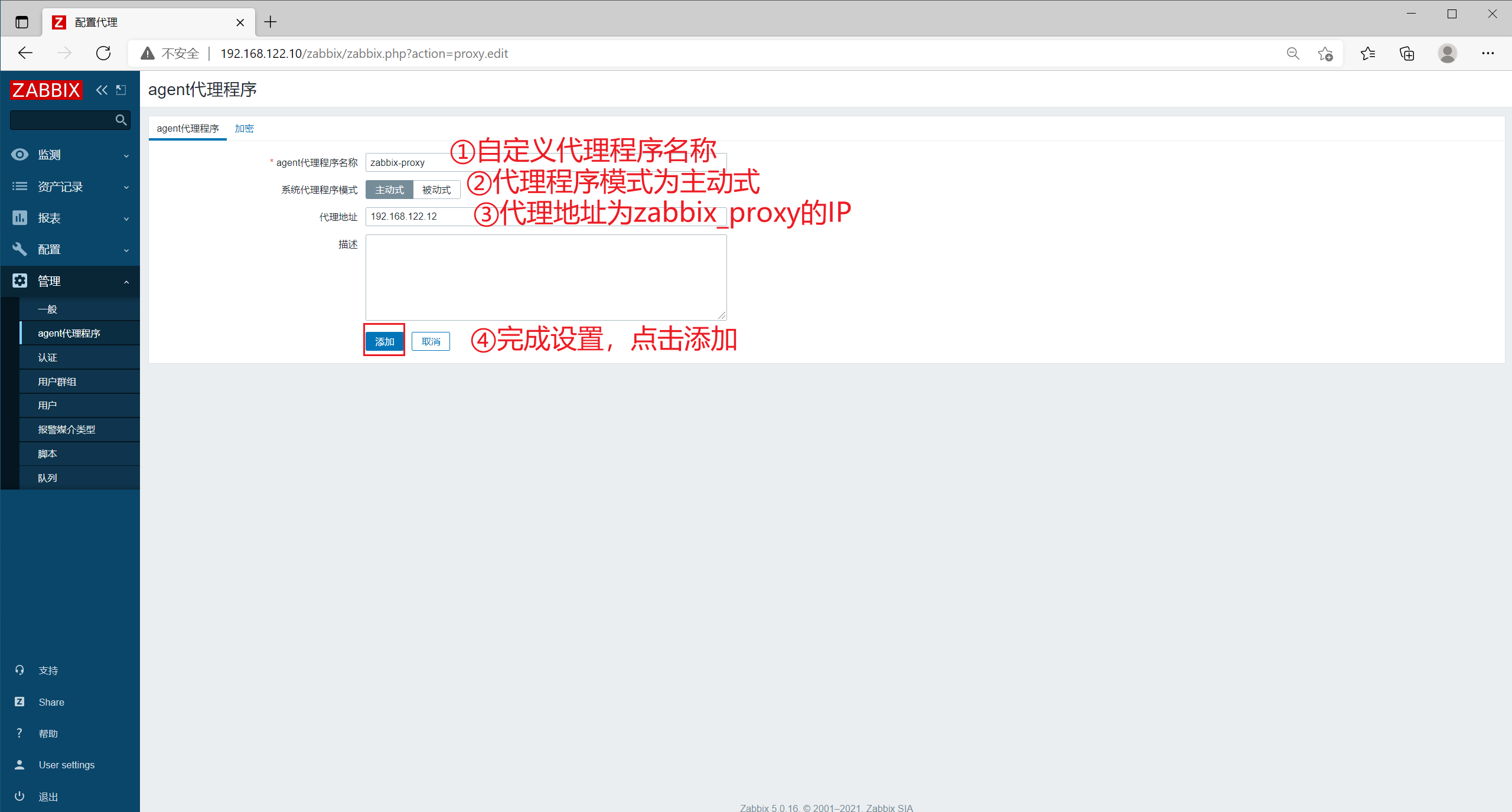Click the 报表 chart icon

click(19, 218)
